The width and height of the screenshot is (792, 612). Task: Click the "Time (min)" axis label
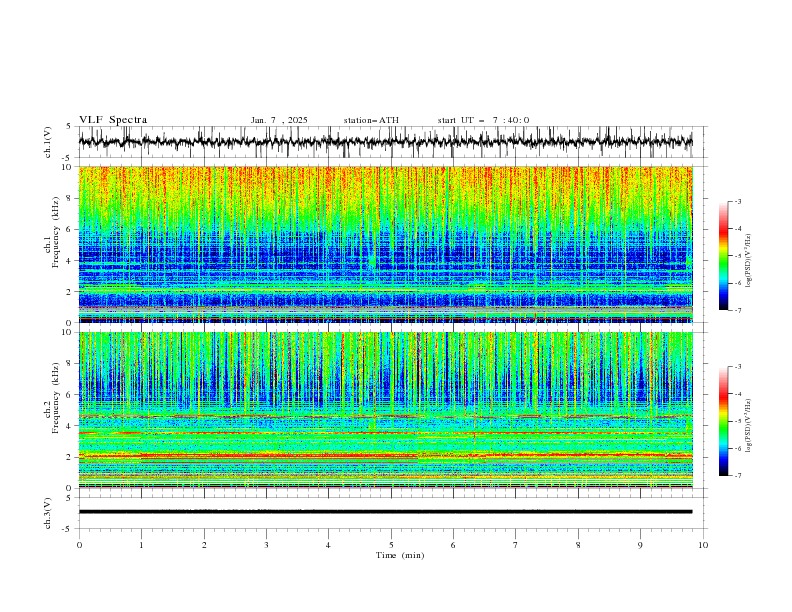coord(400,555)
